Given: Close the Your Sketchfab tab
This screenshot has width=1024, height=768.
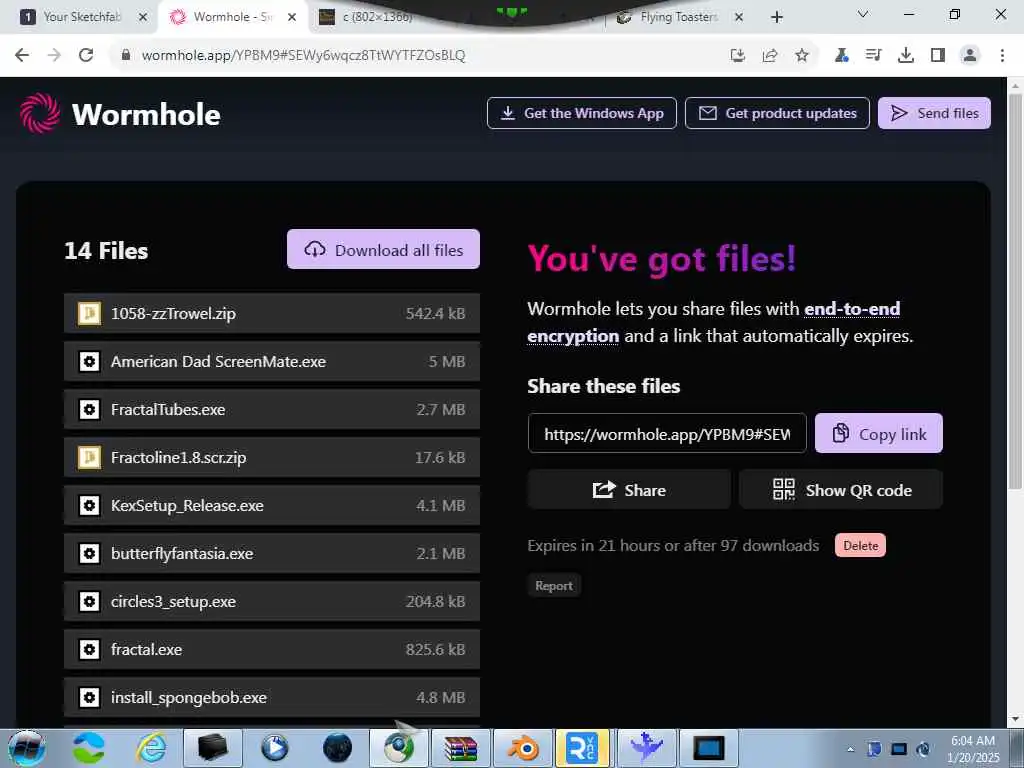Looking at the screenshot, I should (143, 17).
